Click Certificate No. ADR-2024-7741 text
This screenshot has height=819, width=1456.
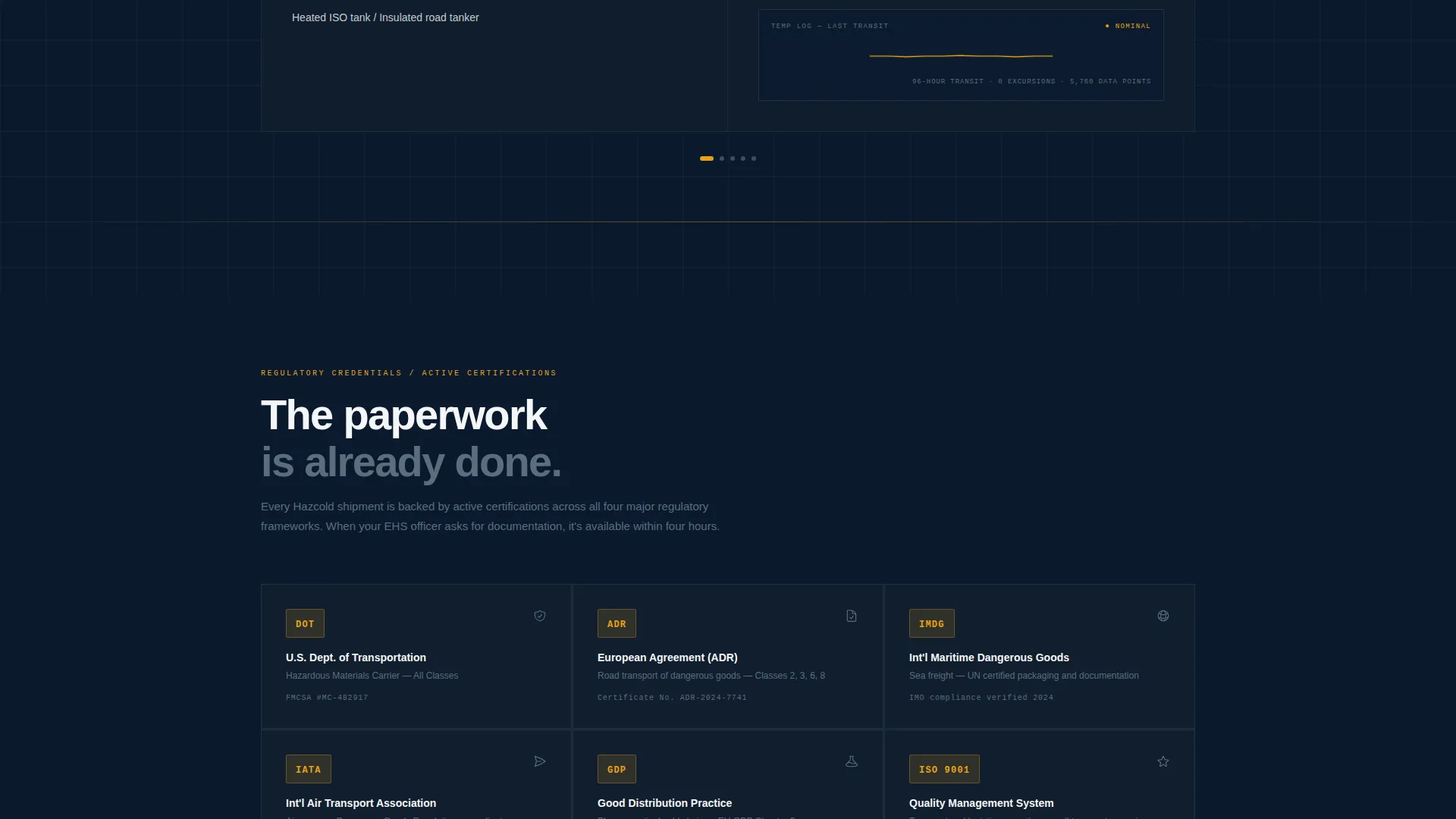672,698
